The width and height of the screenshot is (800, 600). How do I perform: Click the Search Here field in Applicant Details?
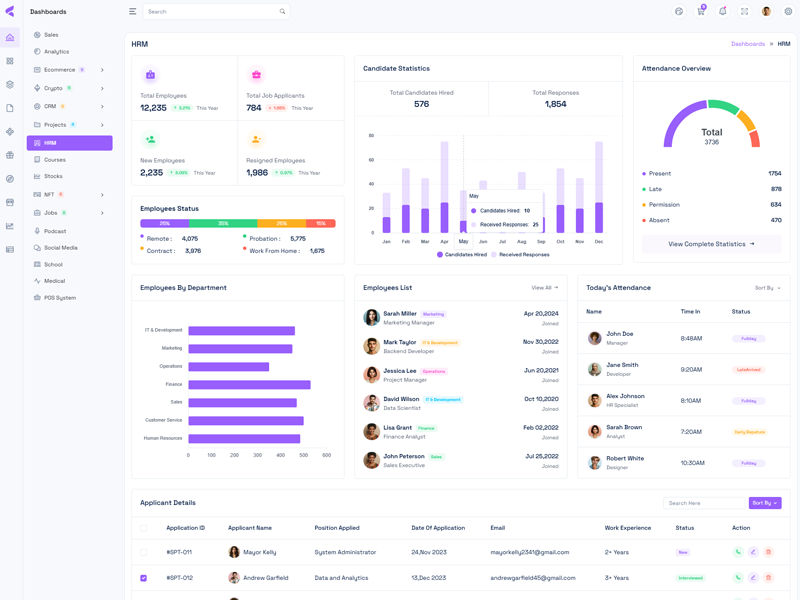click(704, 503)
